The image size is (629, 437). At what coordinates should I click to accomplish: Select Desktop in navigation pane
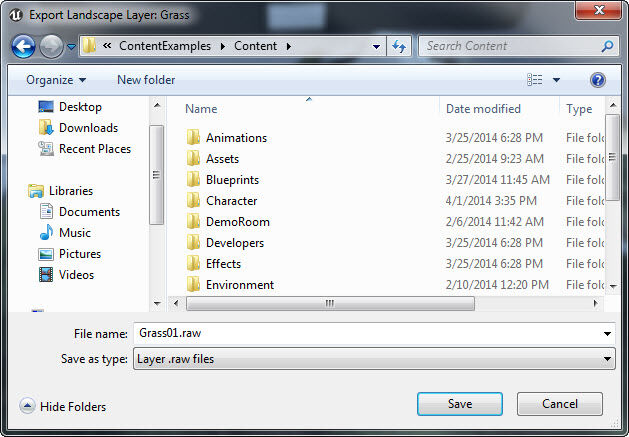tap(80, 107)
